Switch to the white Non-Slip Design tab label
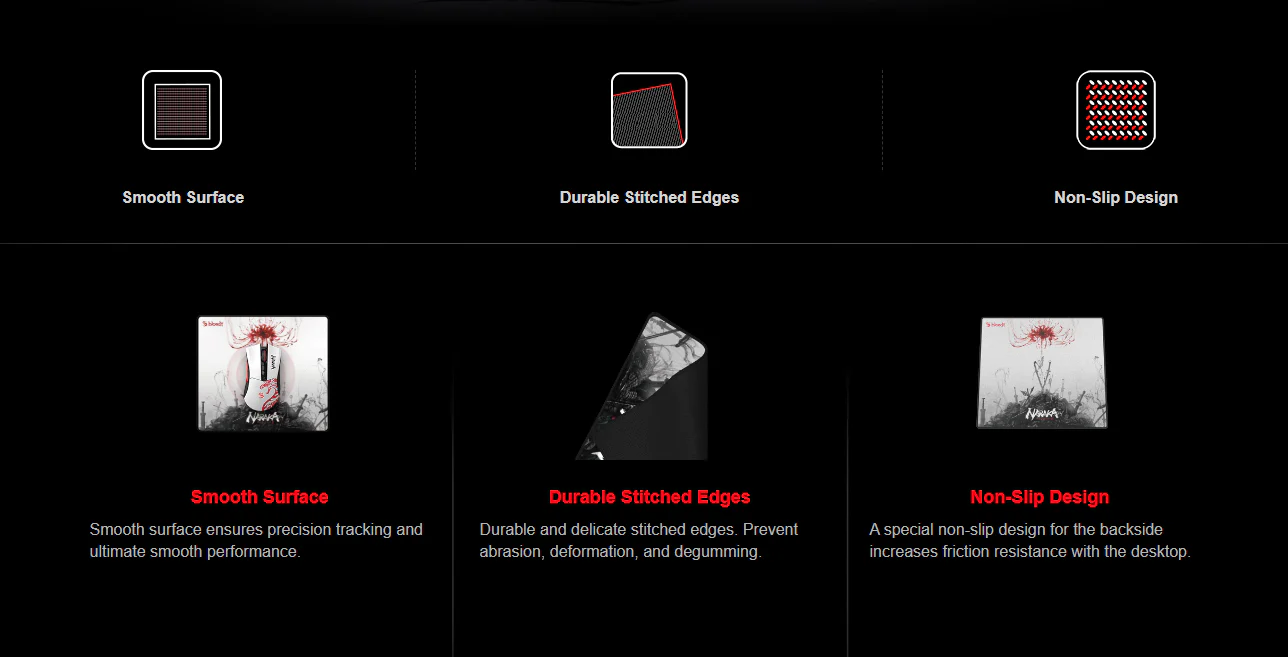 1116,197
